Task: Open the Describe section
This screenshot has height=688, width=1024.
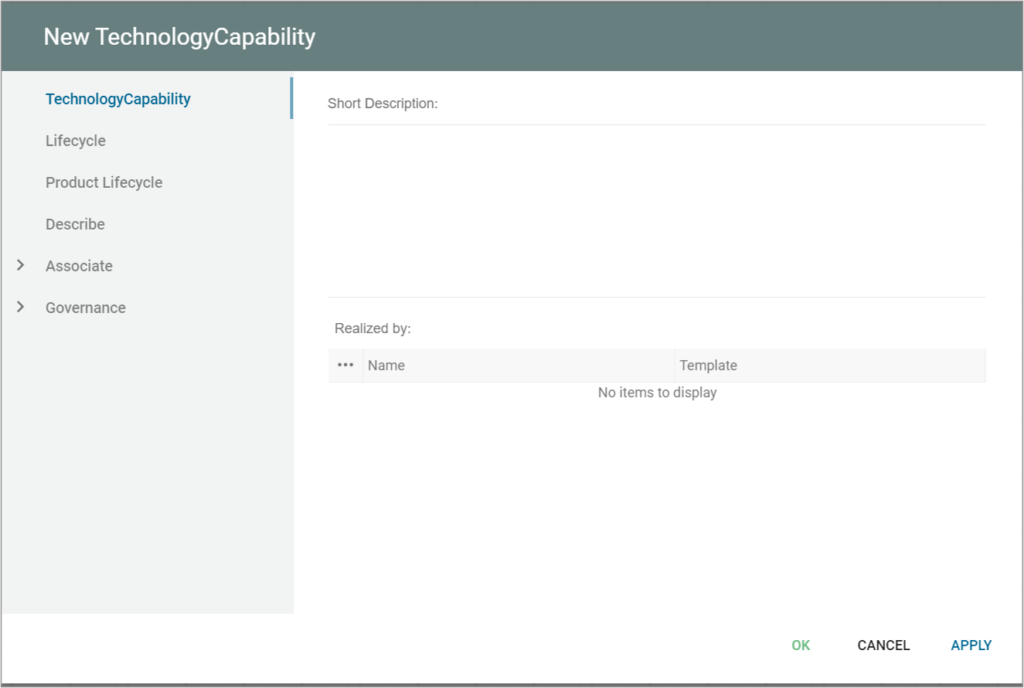Action: click(x=75, y=224)
